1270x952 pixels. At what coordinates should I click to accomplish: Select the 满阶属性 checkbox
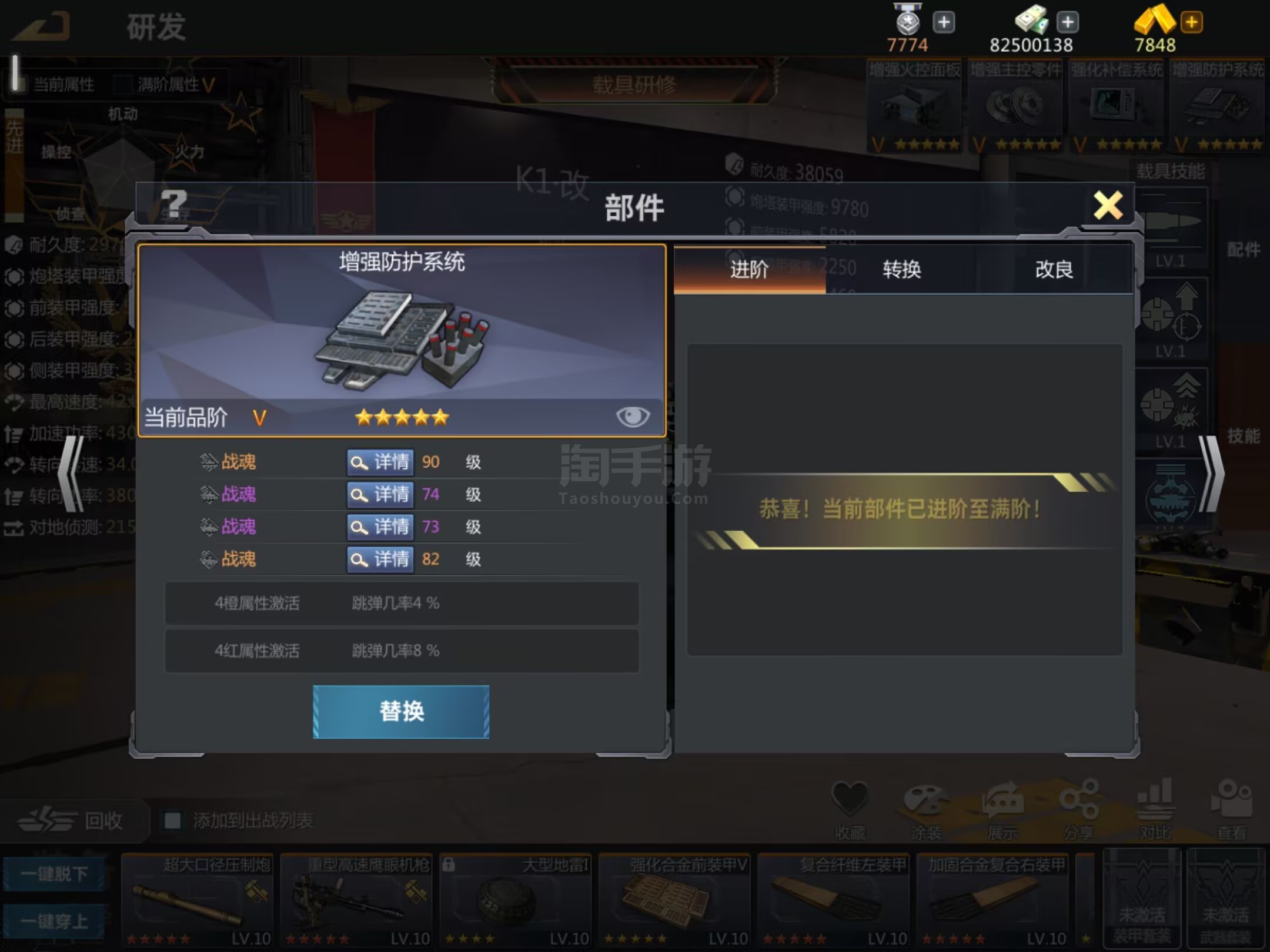point(122,85)
